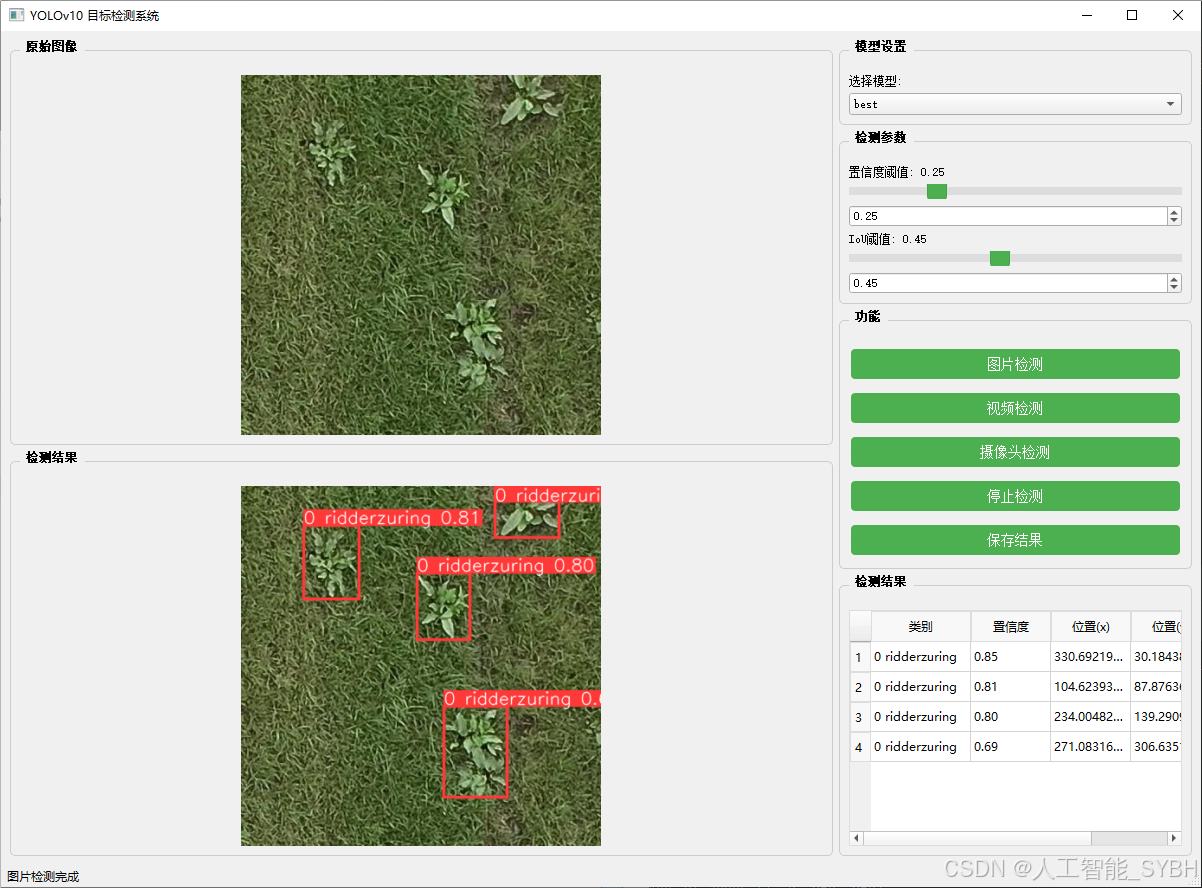
Task: Open the 选择模型 combo box showing best
Action: pos(1015,104)
